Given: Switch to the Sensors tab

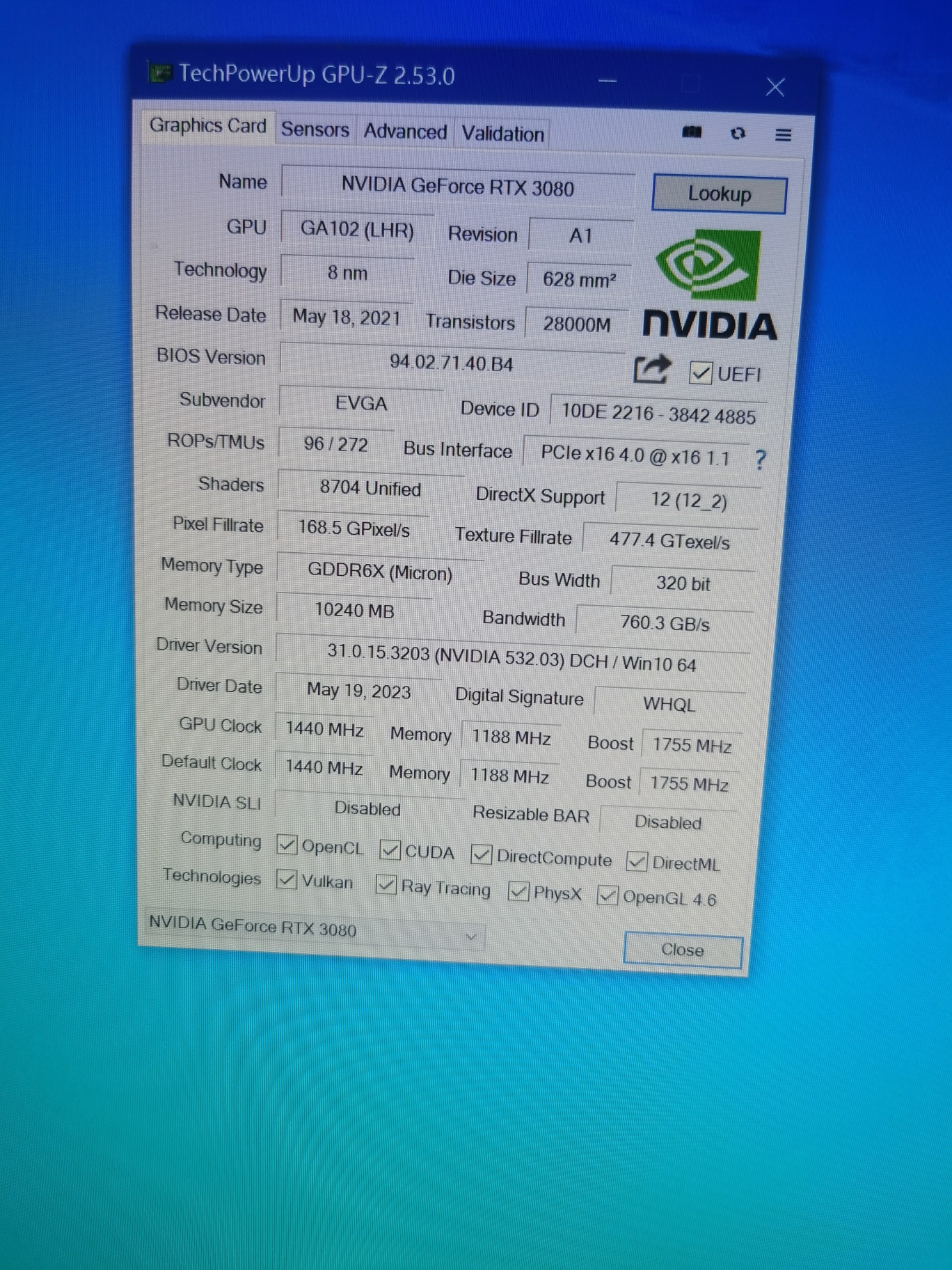Looking at the screenshot, I should click(x=315, y=130).
